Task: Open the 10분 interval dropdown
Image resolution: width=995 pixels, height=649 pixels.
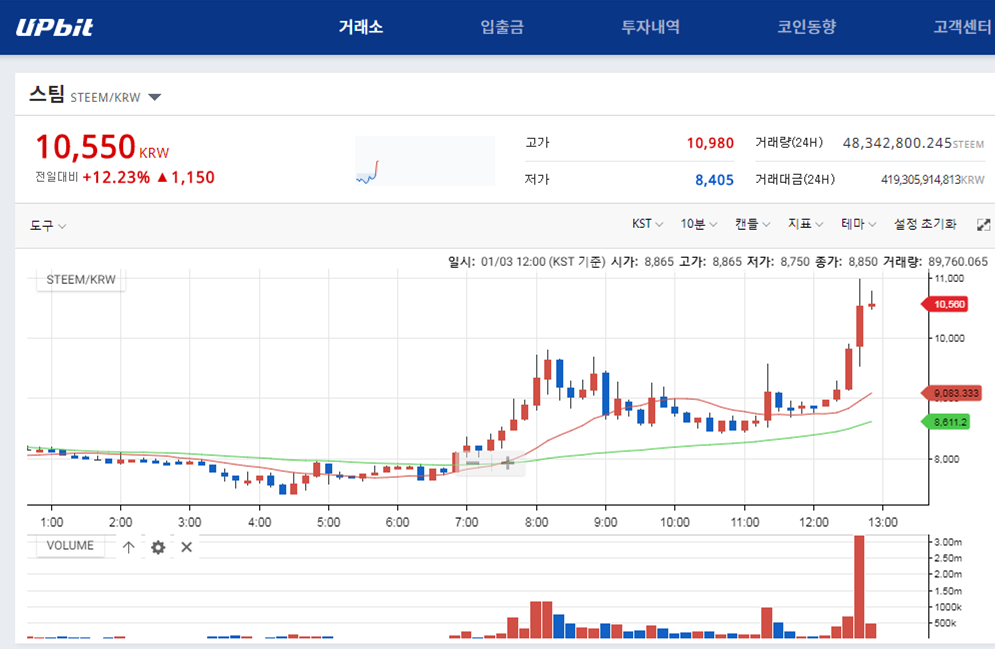Action: click(x=699, y=224)
